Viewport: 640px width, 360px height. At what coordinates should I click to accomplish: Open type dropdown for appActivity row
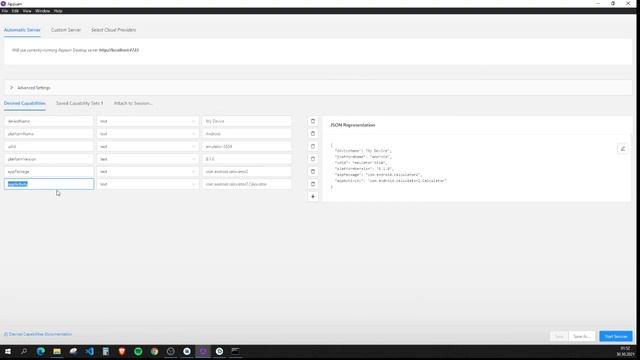[x=147, y=184]
